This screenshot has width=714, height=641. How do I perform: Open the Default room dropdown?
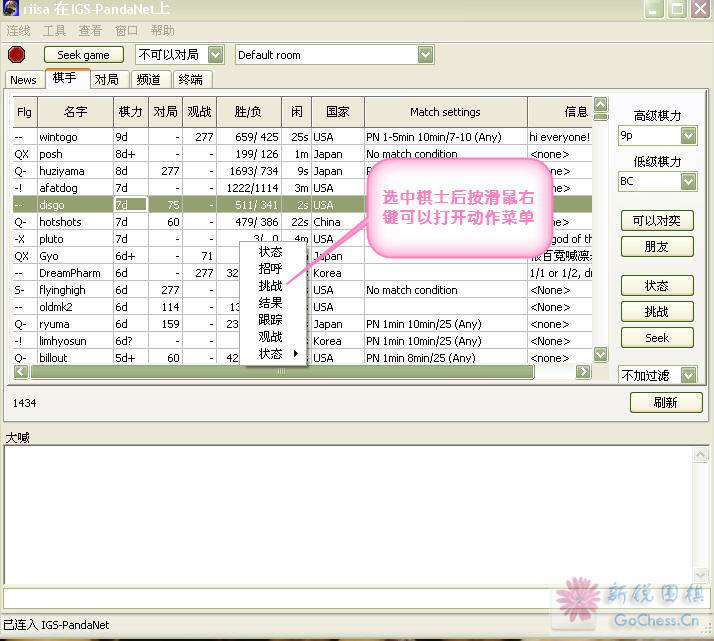click(x=425, y=55)
